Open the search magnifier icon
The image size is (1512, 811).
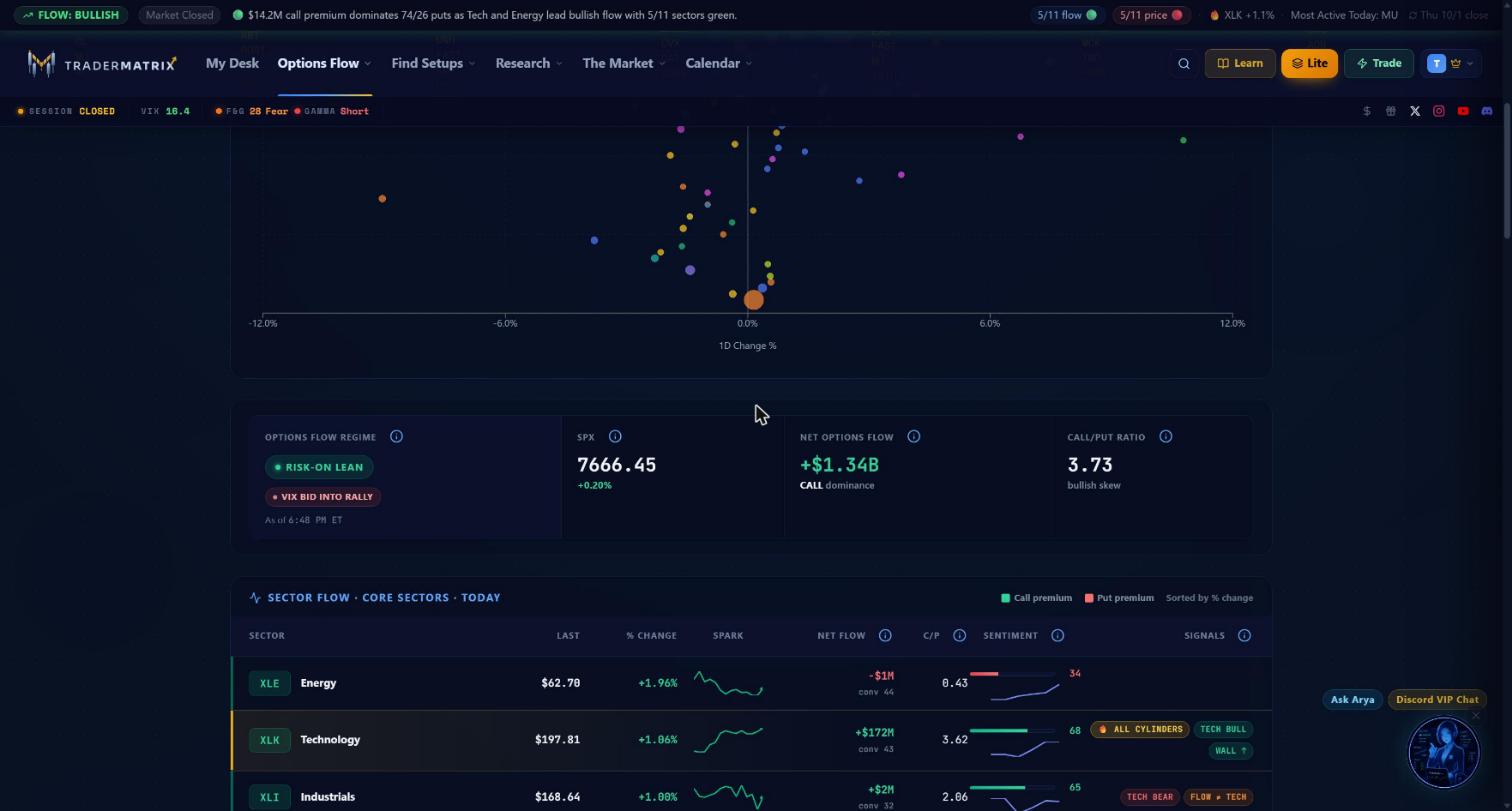tap(1184, 63)
